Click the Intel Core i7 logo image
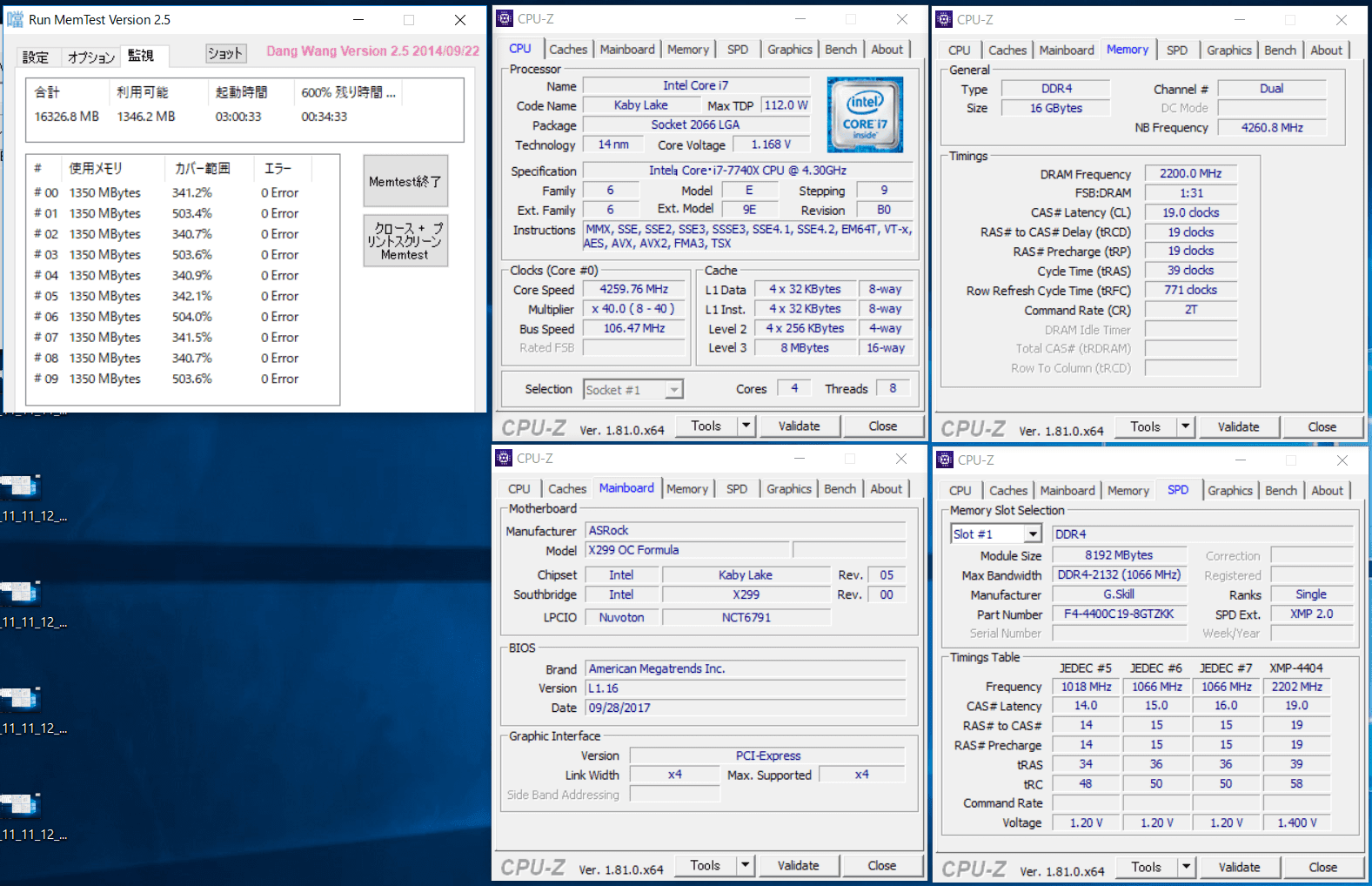This screenshot has height=886, width=1372. [865, 115]
